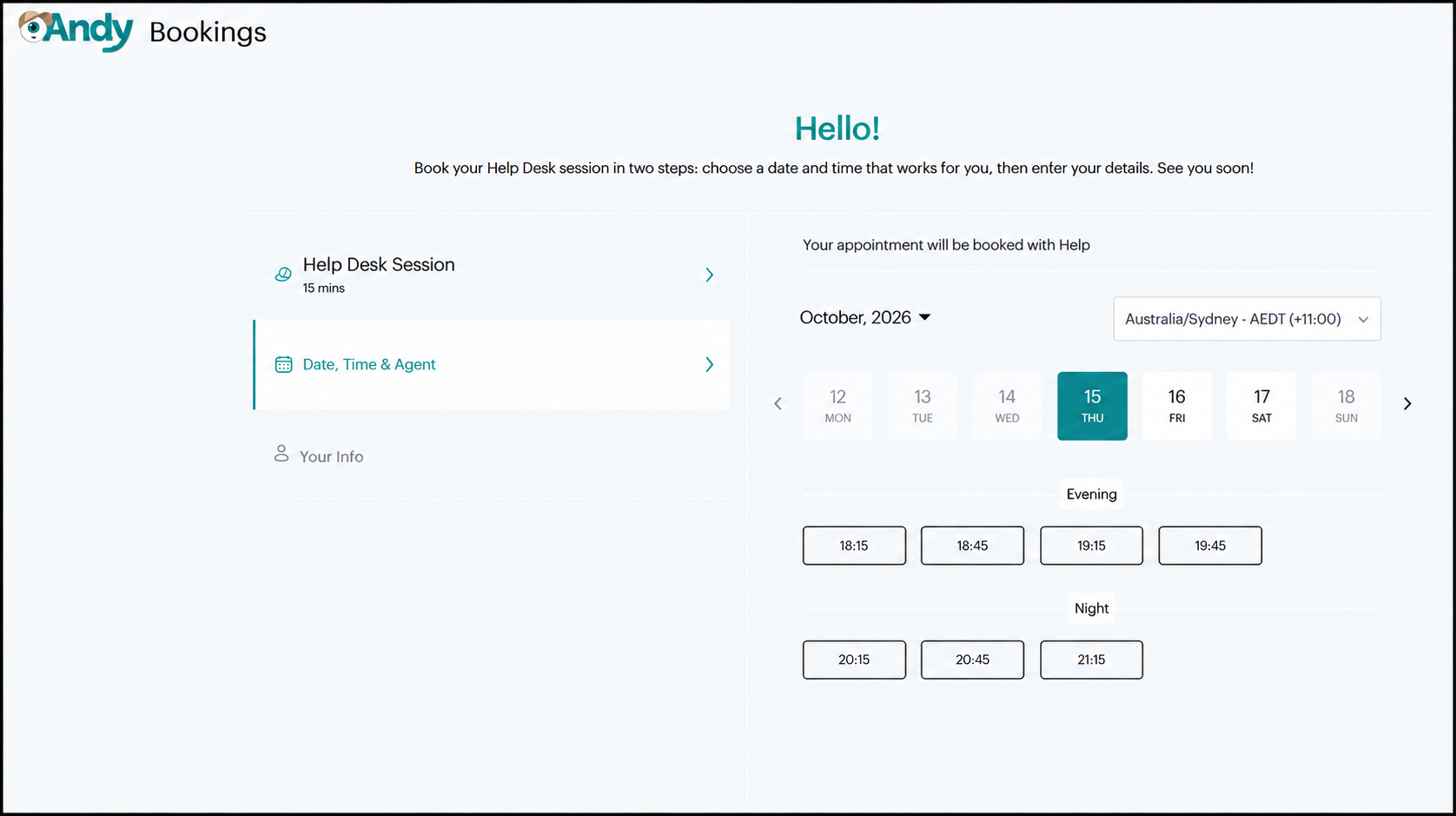
Task: Choose the 18:15 evening time slot
Action: 854,546
